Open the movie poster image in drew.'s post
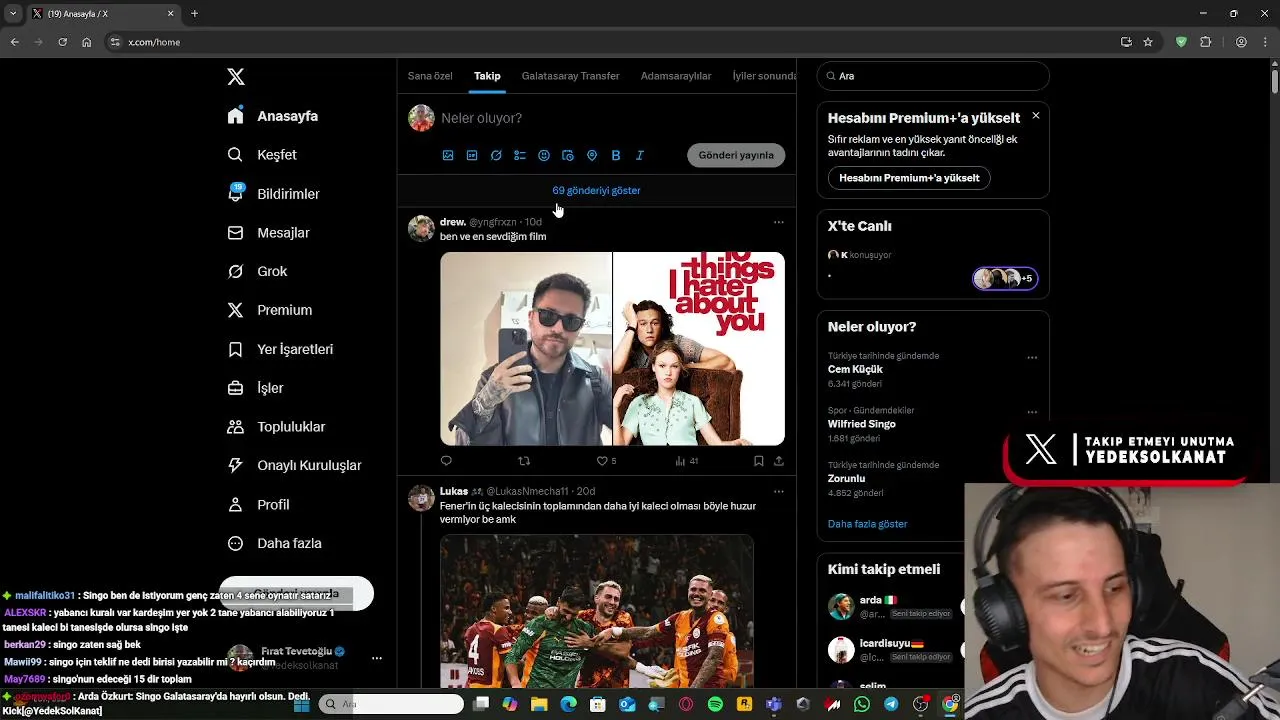Image resolution: width=1280 pixels, height=720 pixels. (699, 348)
